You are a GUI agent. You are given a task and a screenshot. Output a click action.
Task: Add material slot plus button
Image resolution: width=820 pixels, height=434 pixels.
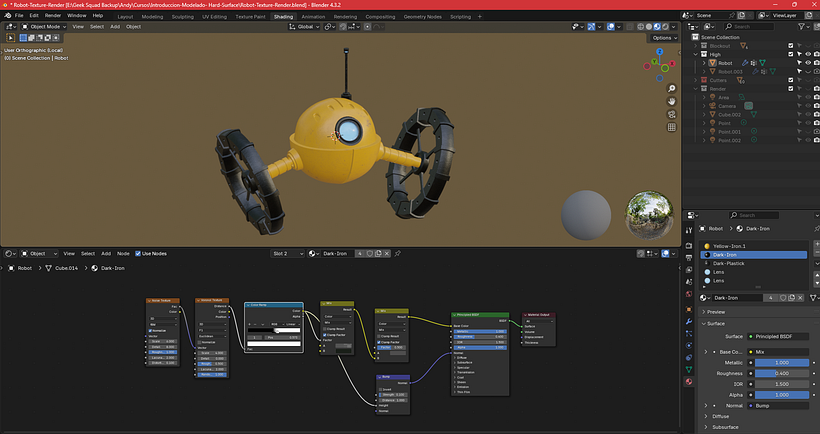tap(817, 244)
